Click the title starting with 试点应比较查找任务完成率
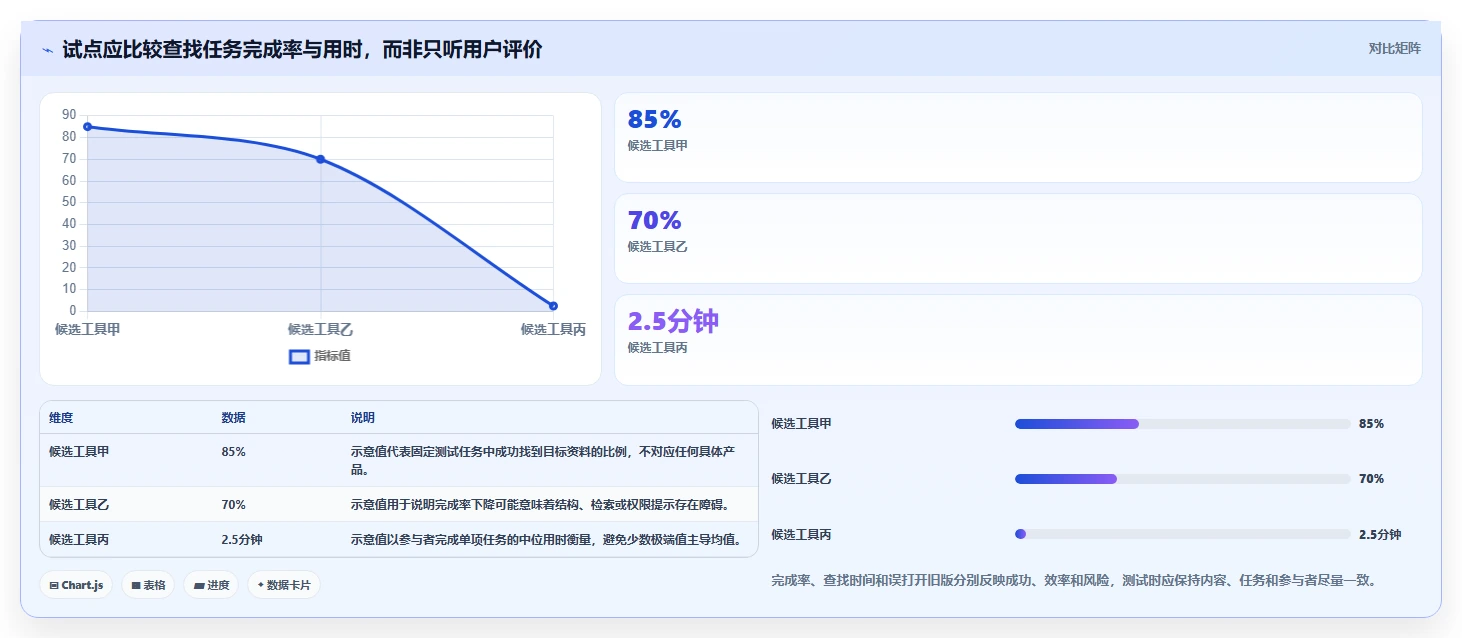 coord(302,49)
